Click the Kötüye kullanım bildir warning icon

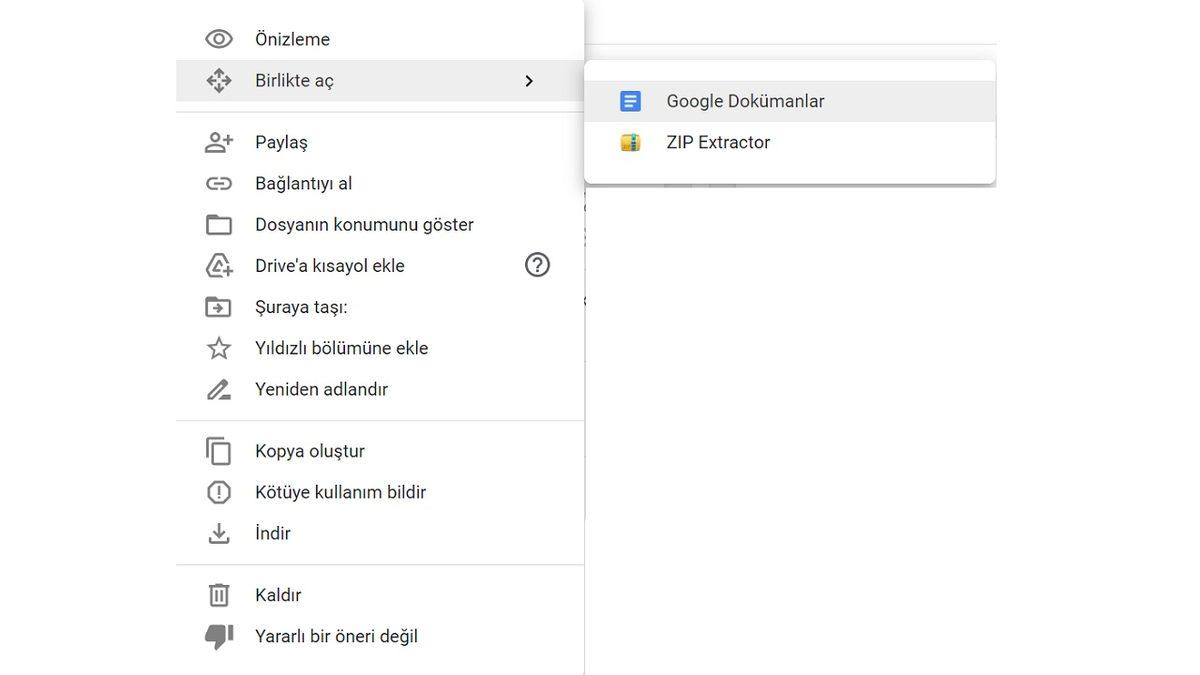click(218, 491)
